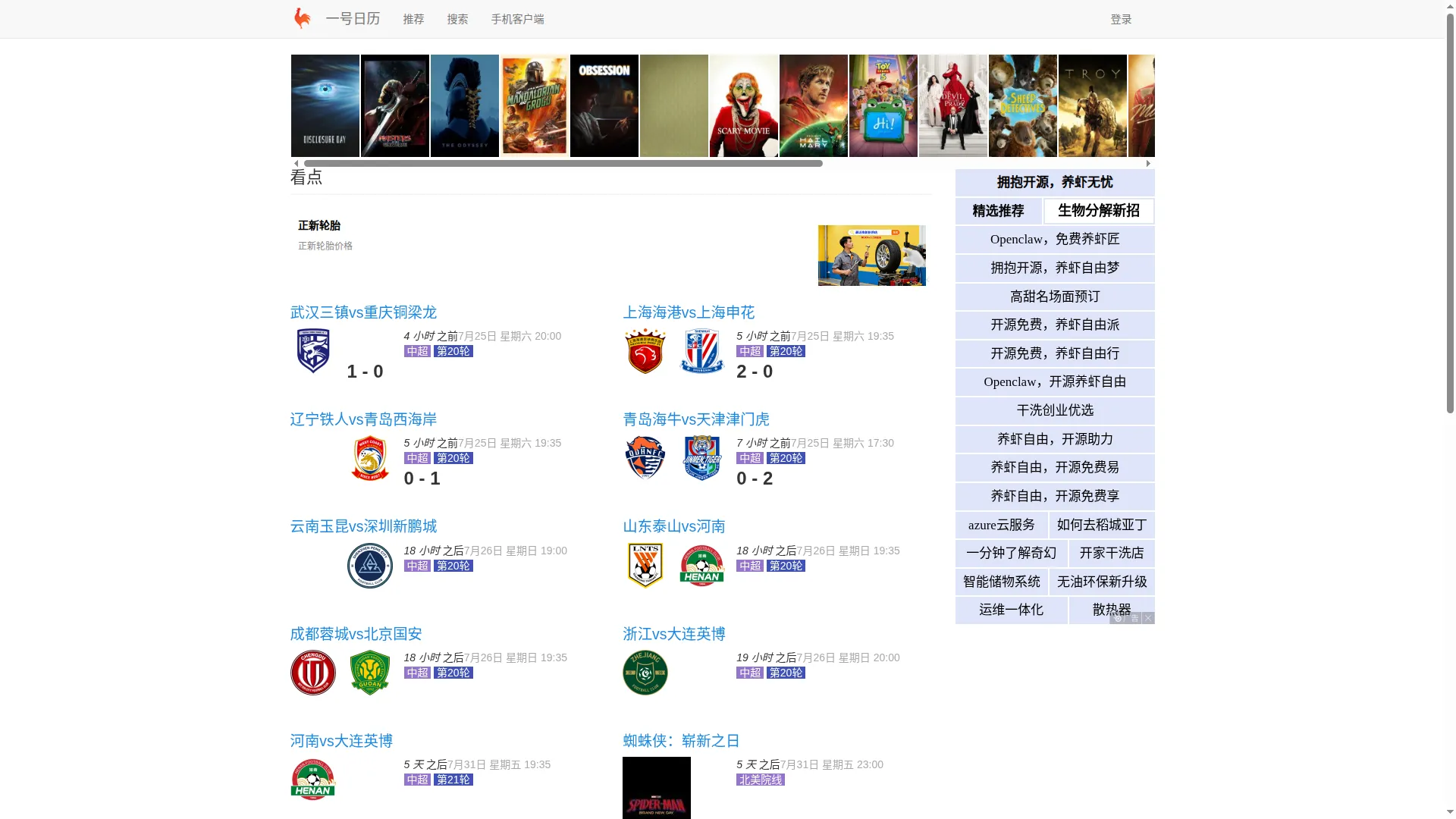Open Troy movie poster
This screenshot has width=1456, height=819.
pos(1093,105)
